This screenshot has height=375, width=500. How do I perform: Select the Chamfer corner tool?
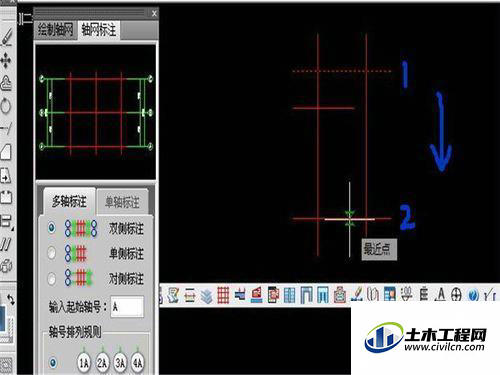click(6, 152)
